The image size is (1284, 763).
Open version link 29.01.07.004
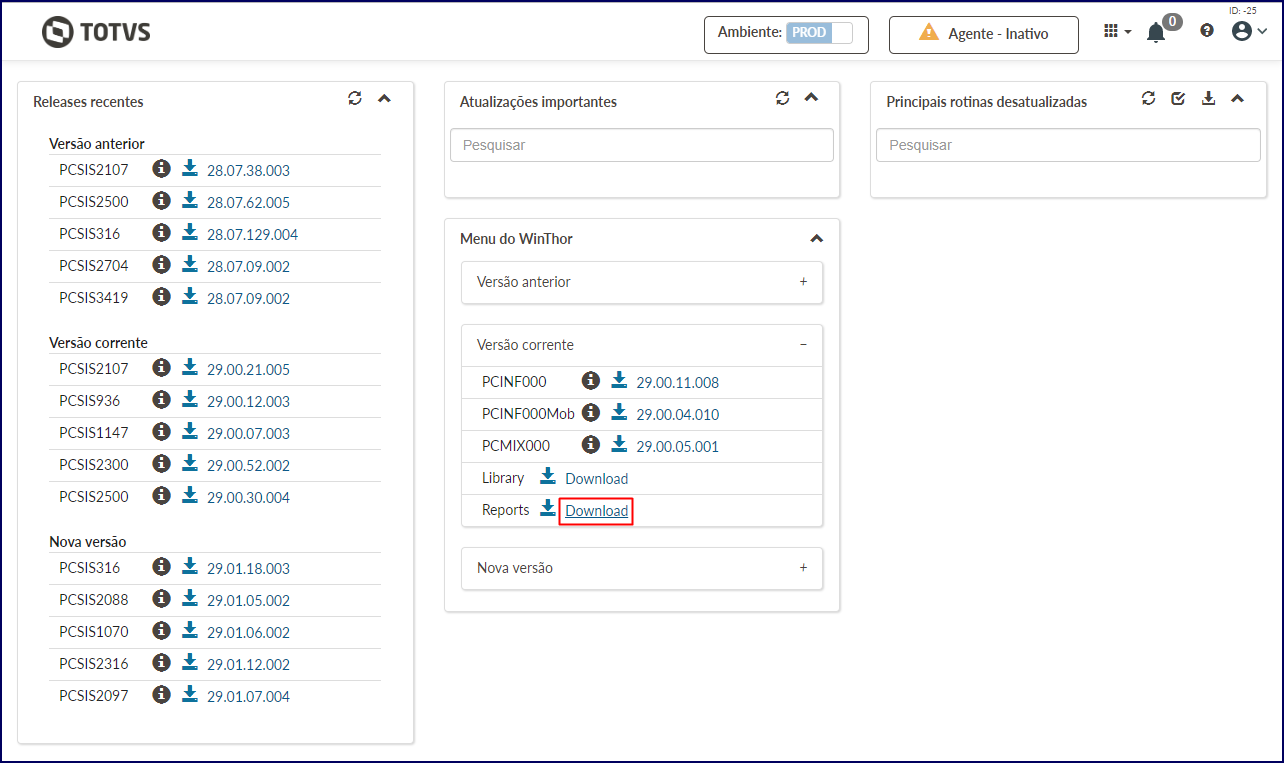[248, 696]
